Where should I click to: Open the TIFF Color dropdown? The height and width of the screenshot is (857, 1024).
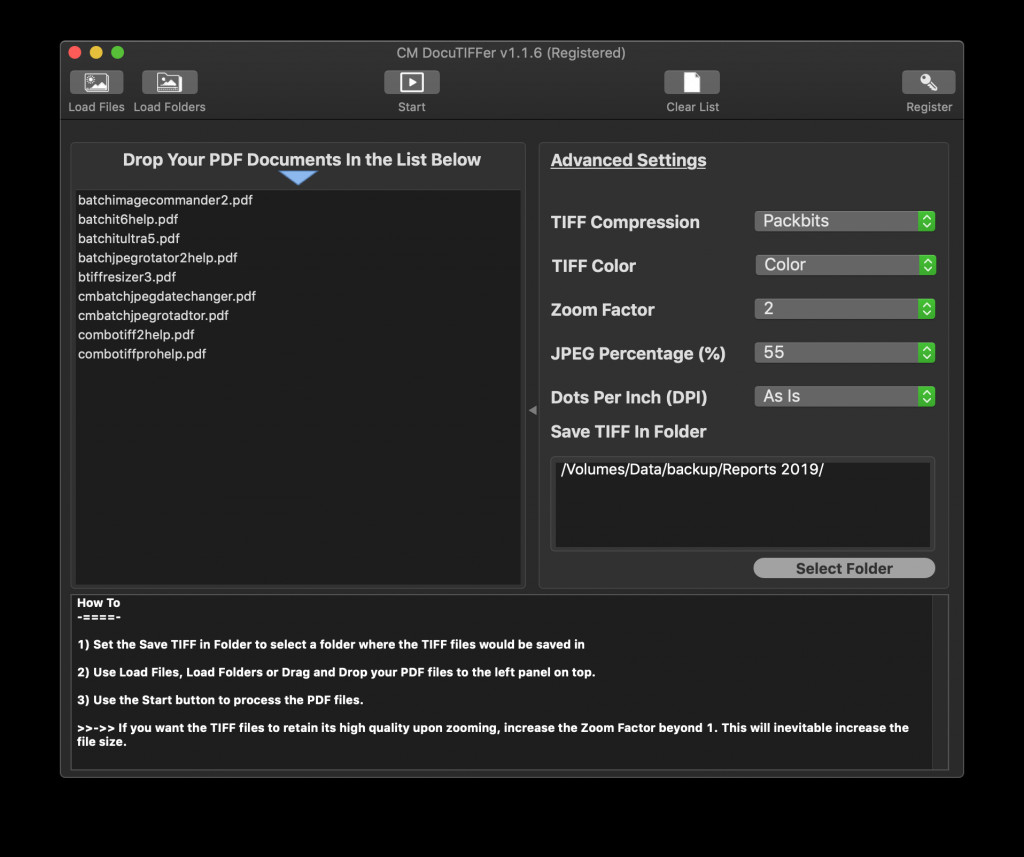point(845,265)
